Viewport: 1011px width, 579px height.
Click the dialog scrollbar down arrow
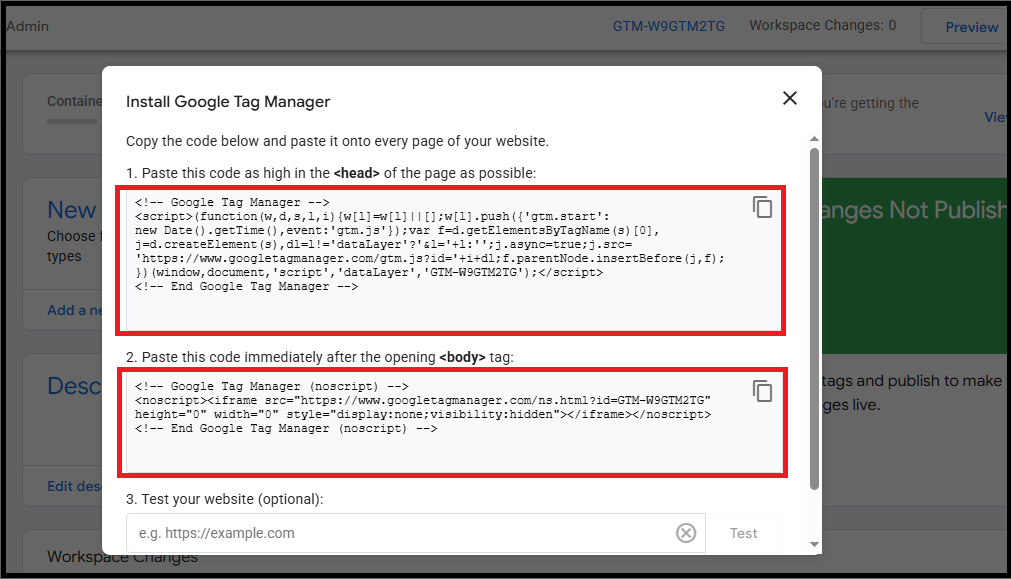click(814, 544)
